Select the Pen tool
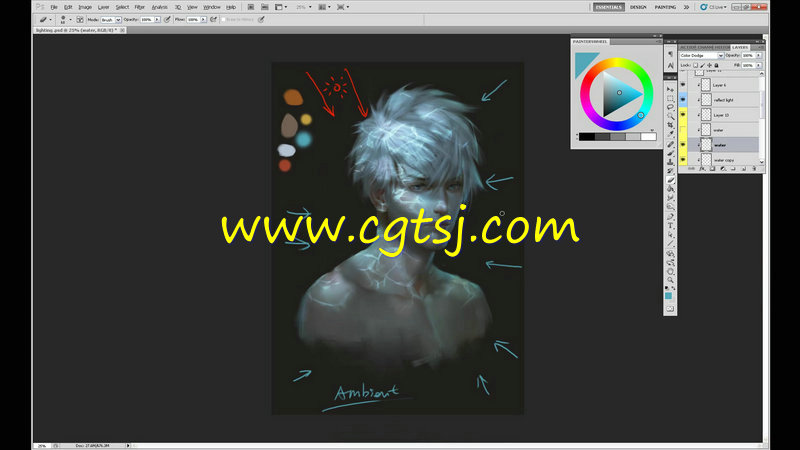The width and height of the screenshot is (800, 450). (670, 217)
